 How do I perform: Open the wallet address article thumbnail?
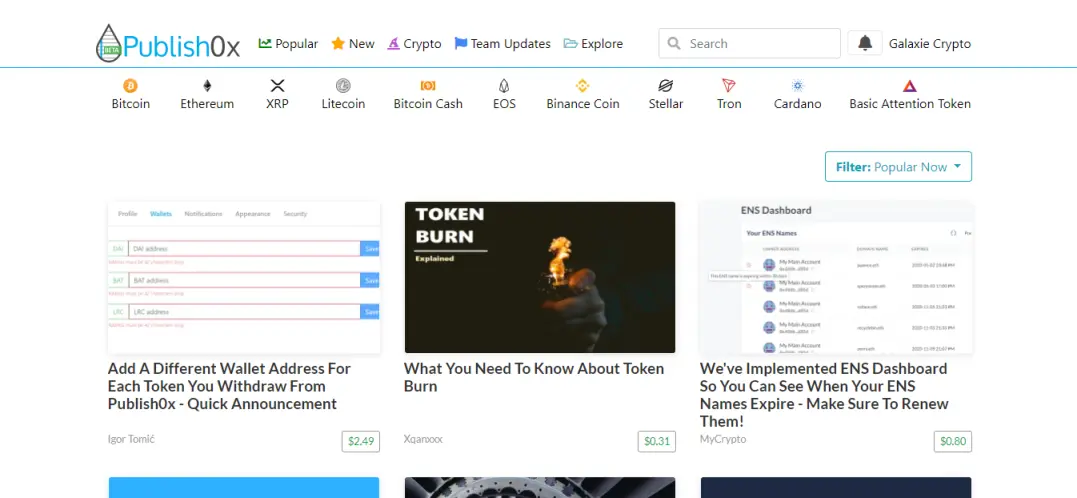pyautogui.click(x=244, y=278)
